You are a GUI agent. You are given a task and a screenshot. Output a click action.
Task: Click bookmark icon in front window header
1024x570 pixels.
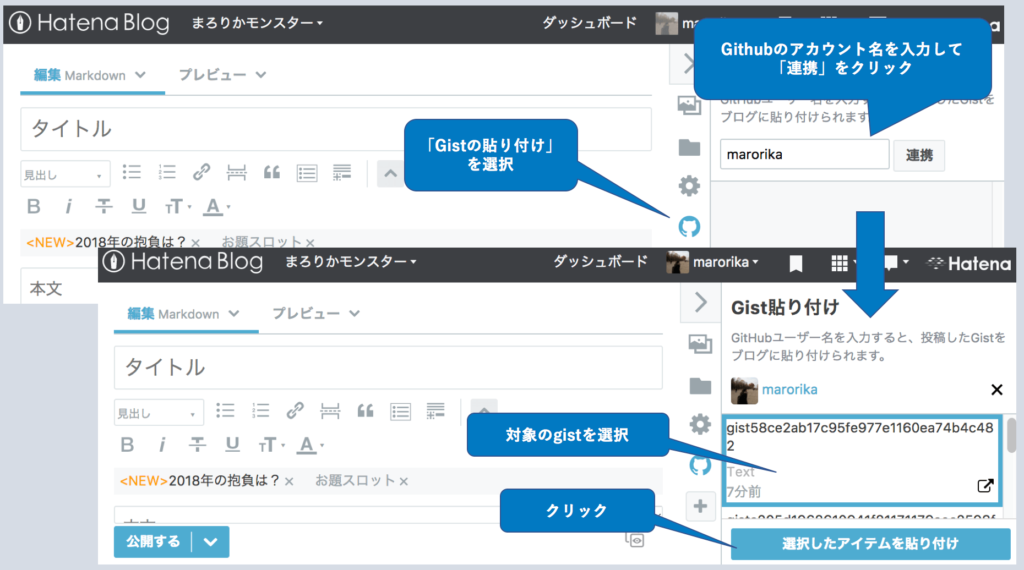[795, 264]
